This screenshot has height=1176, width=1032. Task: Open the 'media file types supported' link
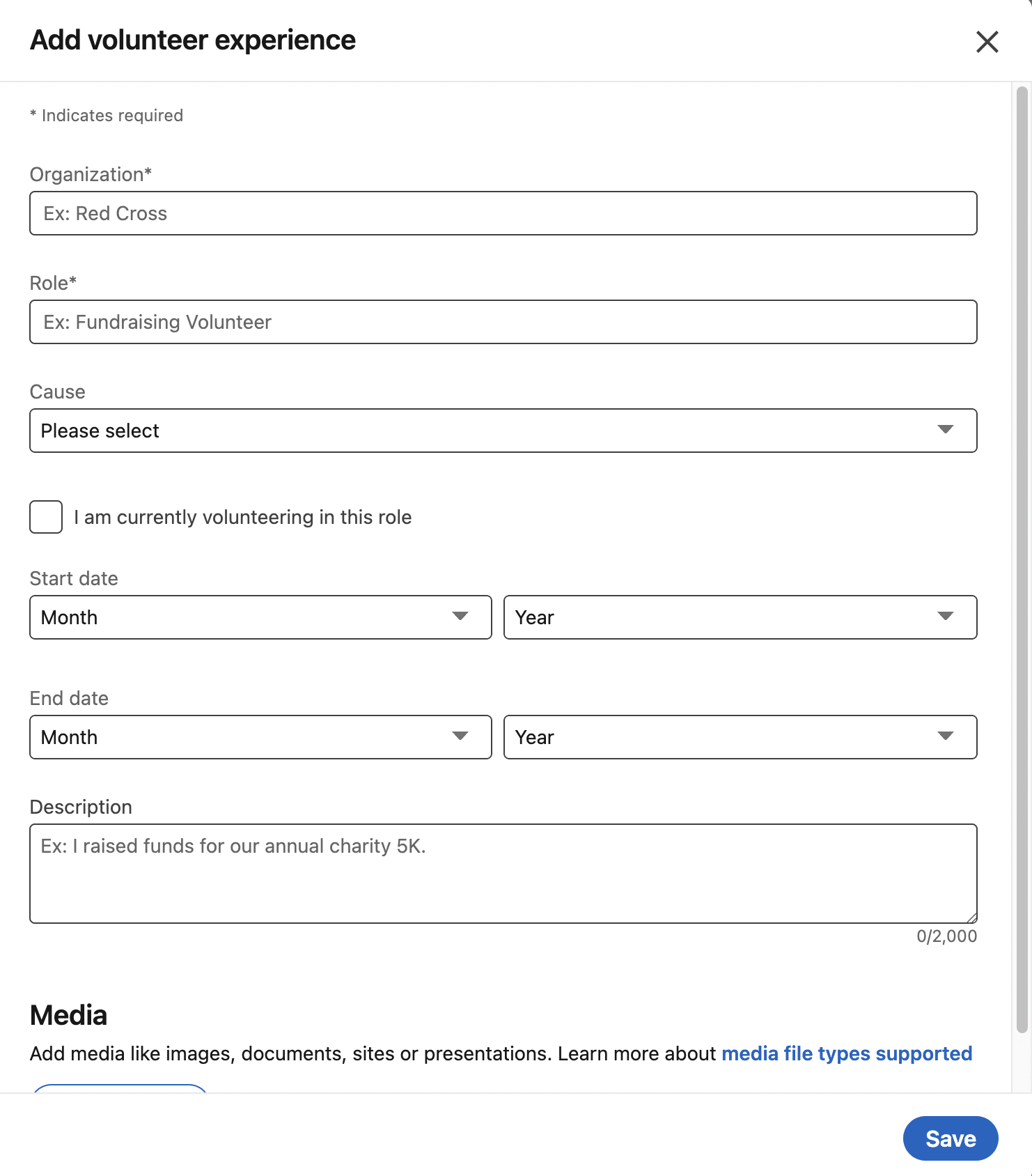coord(846,1053)
